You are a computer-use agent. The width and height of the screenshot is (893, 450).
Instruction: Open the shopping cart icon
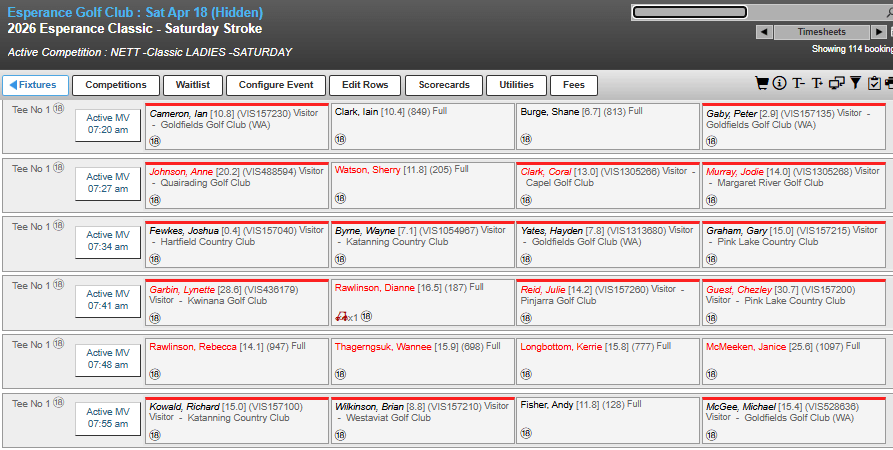click(762, 84)
